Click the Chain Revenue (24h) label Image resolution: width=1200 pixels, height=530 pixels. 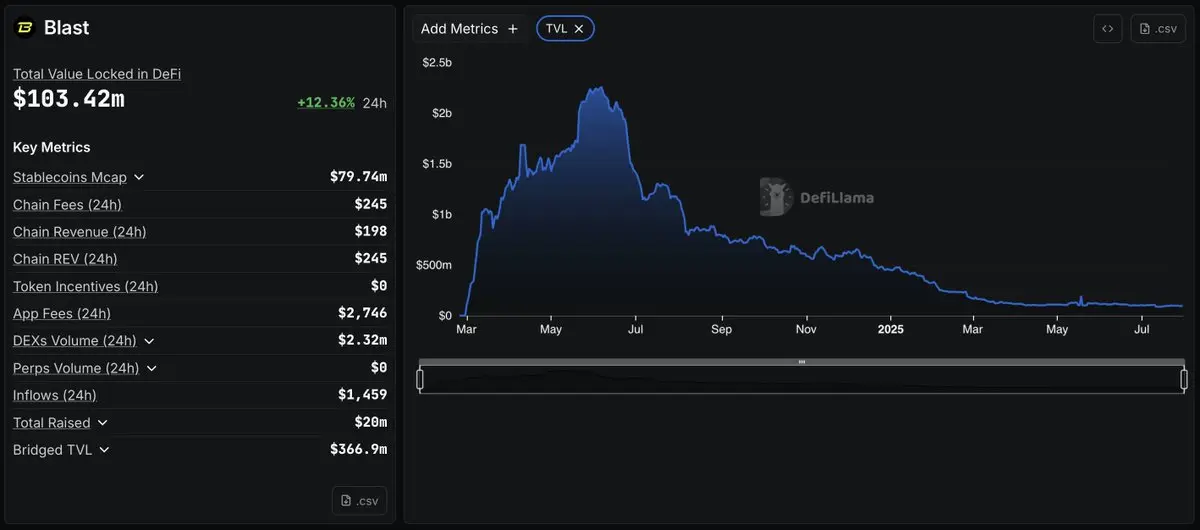(x=80, y=232)
